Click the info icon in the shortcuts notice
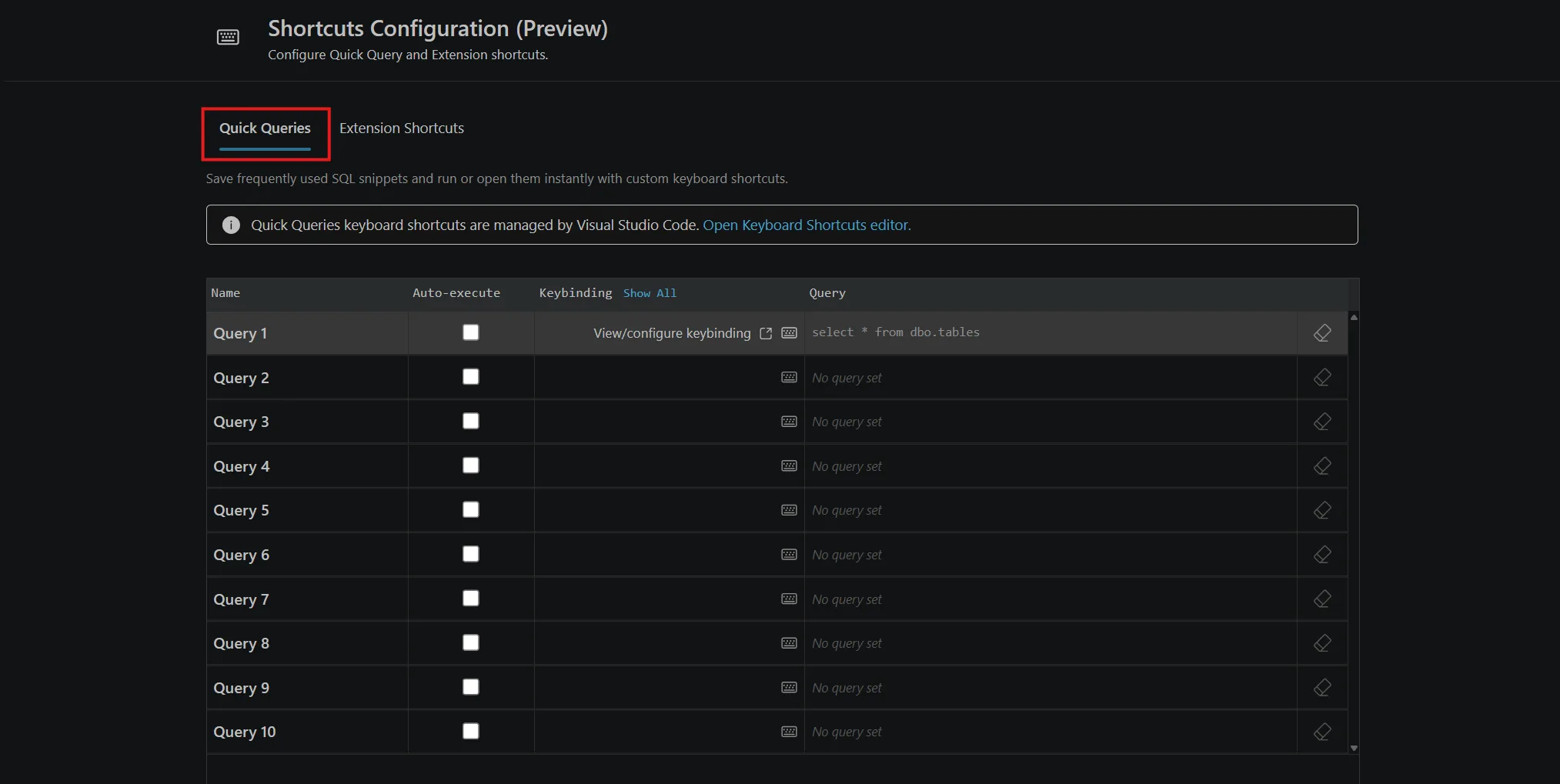 231,225
